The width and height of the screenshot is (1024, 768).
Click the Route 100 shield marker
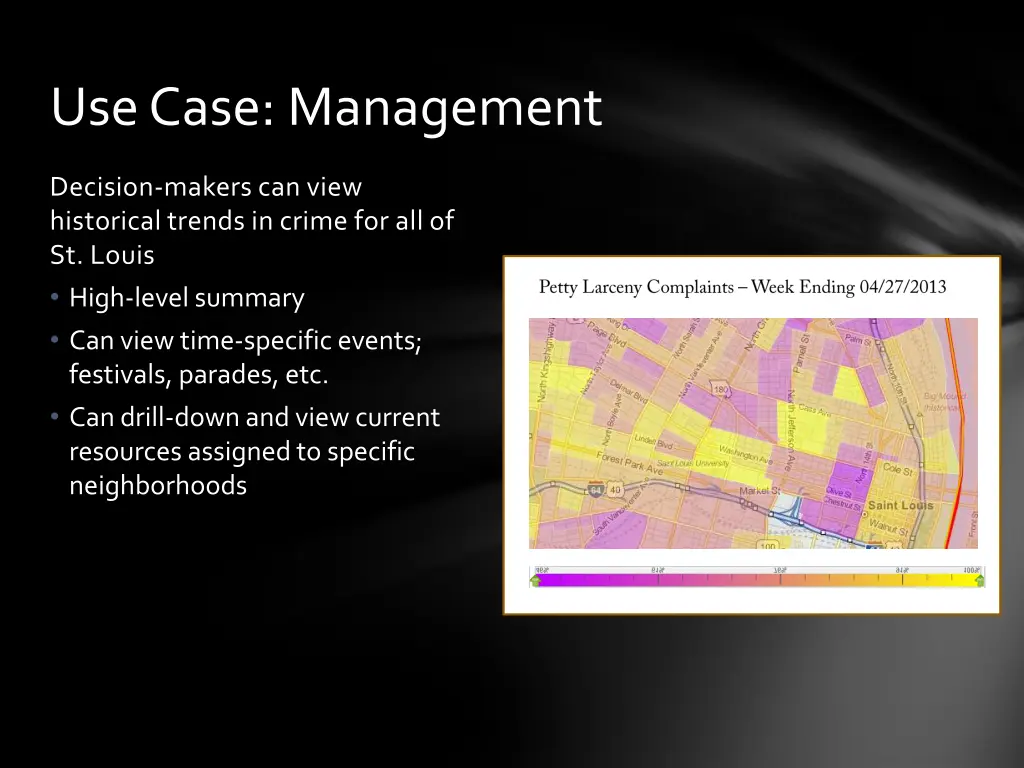click(768, 546)
